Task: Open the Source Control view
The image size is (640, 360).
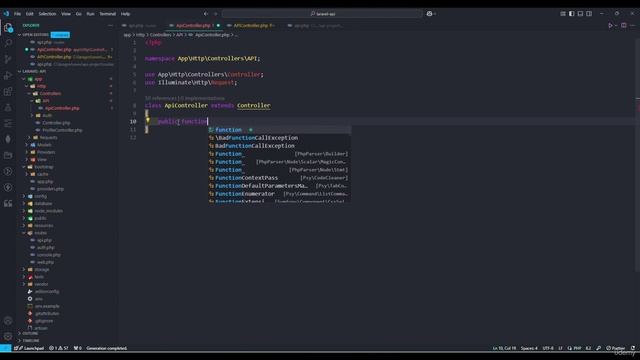Action: coord(8,59)
